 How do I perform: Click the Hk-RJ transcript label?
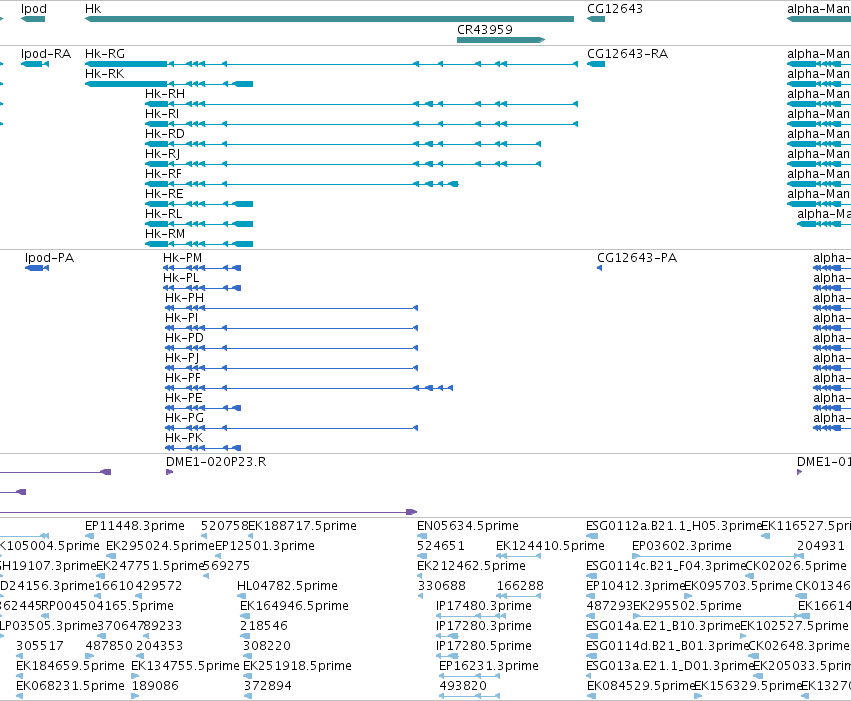tap(162, 154)
